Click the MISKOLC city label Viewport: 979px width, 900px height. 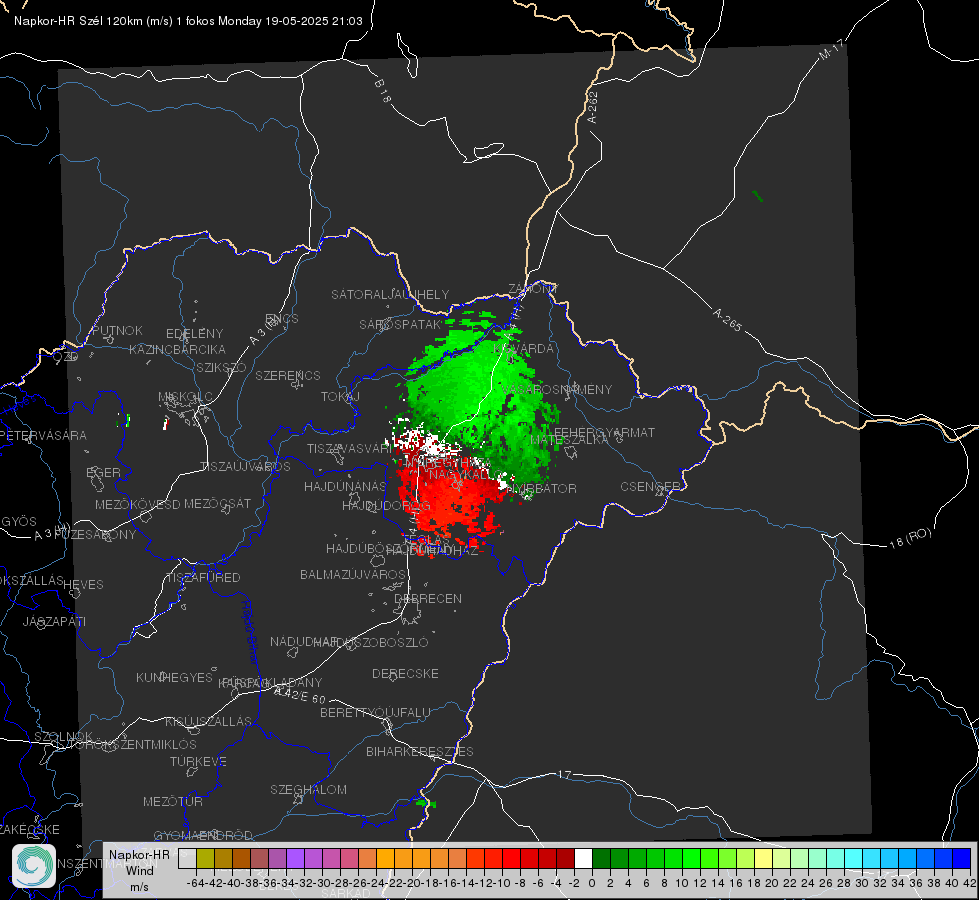coord(185,397)
